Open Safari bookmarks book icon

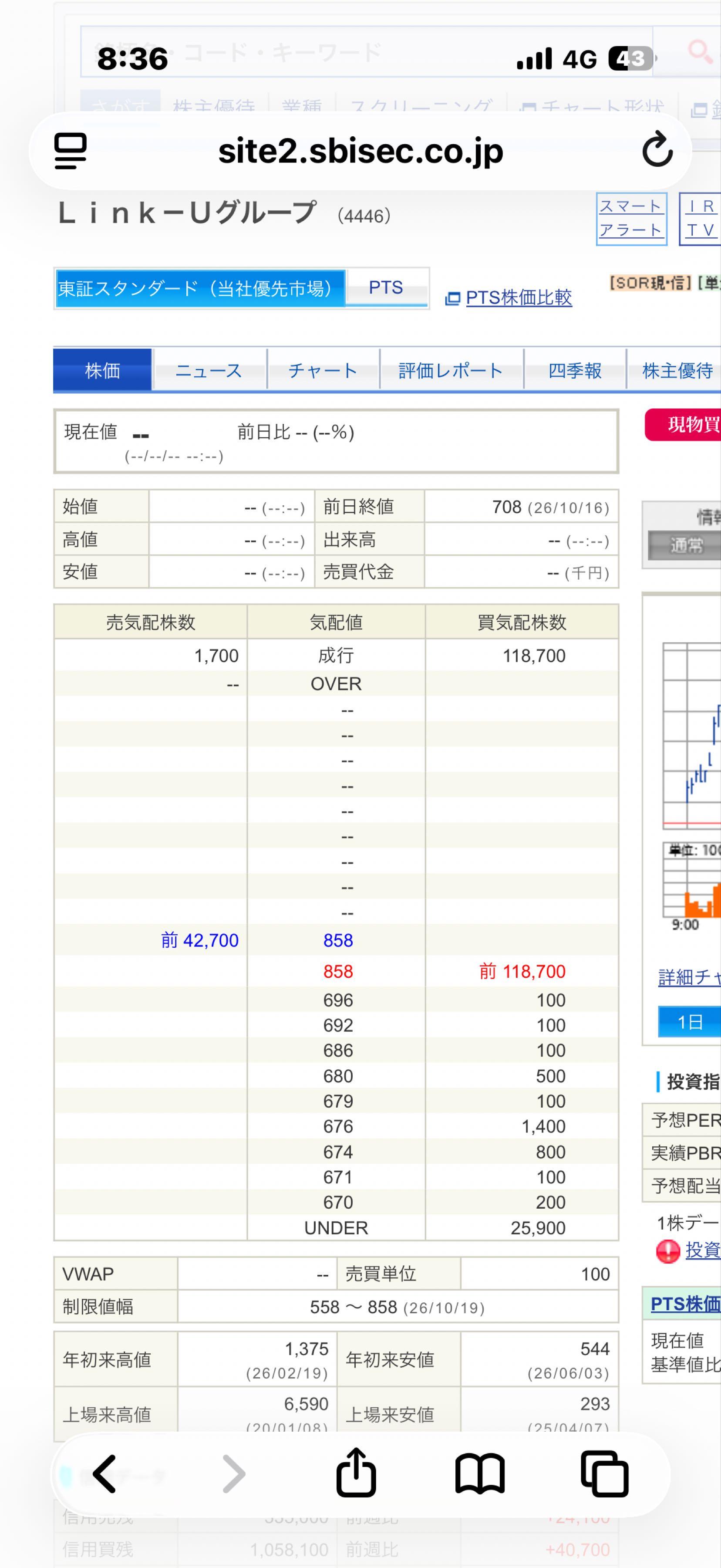tap(480, 1473)
